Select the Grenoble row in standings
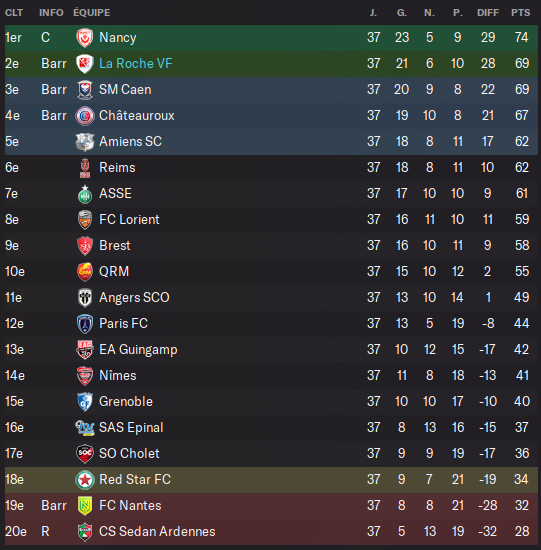This screenshot has height=550, width=541. pyautogui.click(x=271, y=402)
